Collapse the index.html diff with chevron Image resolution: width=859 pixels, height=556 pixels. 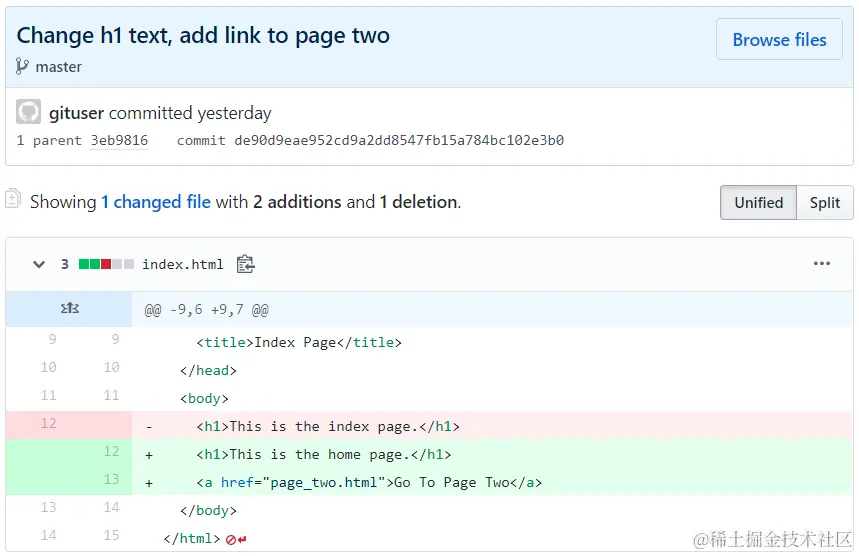tap(39, 265)
